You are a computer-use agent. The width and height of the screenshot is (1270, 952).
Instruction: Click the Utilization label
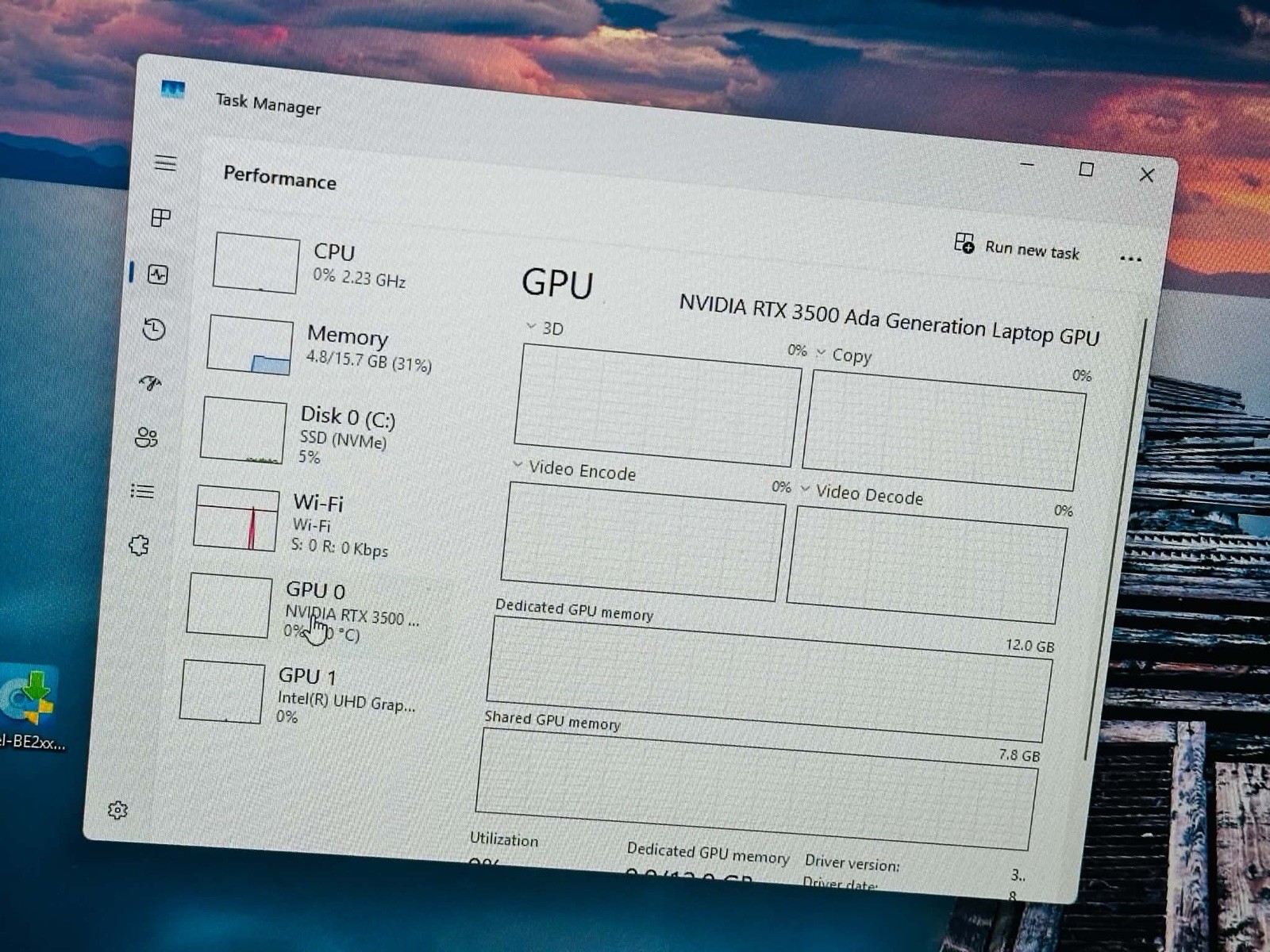(504, 839)
